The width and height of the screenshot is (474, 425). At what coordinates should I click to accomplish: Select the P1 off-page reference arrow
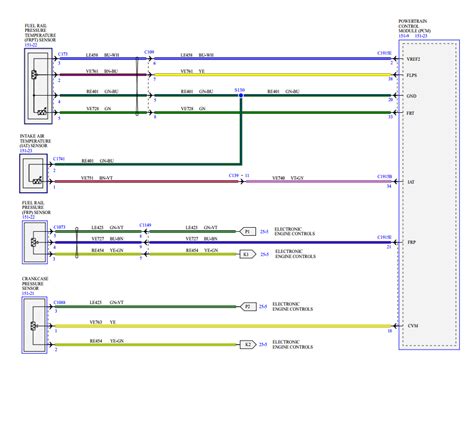248,231
